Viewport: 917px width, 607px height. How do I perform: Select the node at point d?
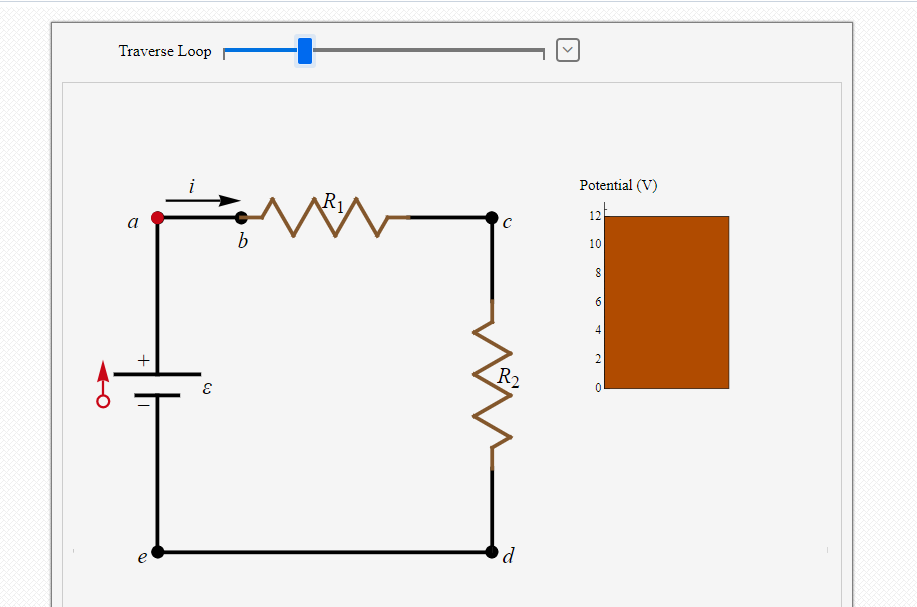point(492,550)
